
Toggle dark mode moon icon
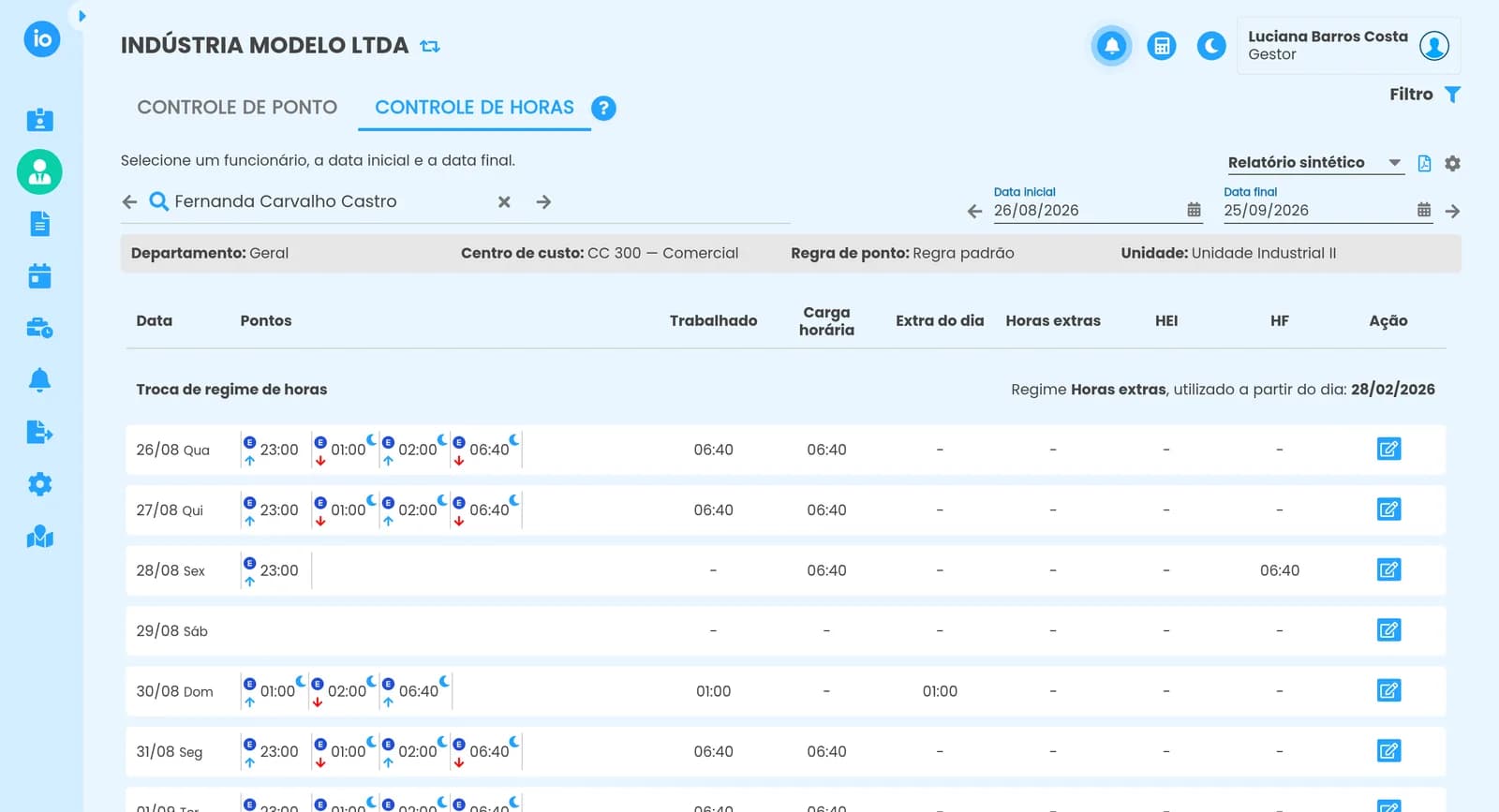click(1211, 46)
